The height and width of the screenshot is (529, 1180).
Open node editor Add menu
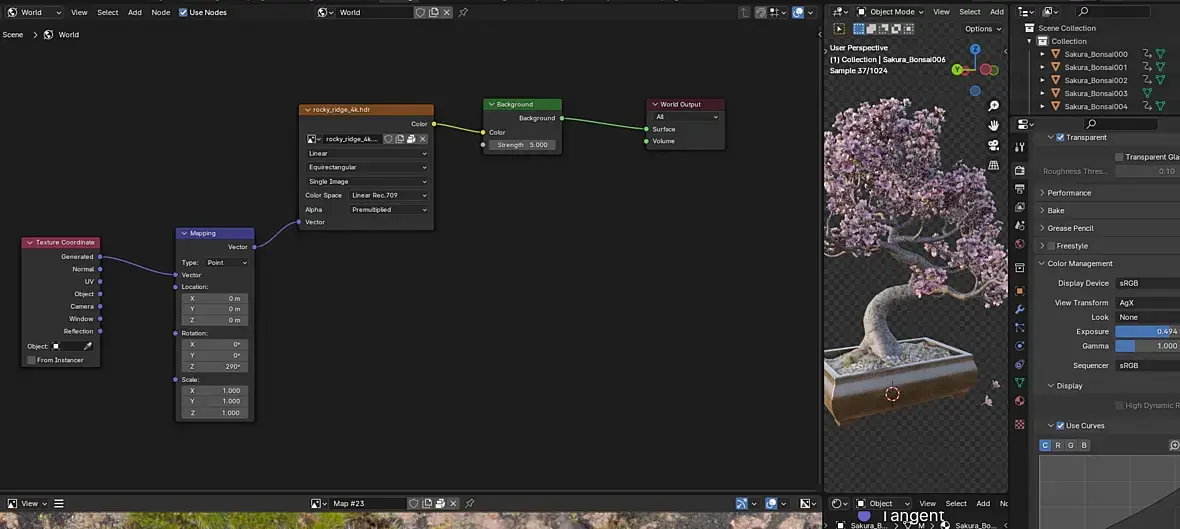coord(135,12)
